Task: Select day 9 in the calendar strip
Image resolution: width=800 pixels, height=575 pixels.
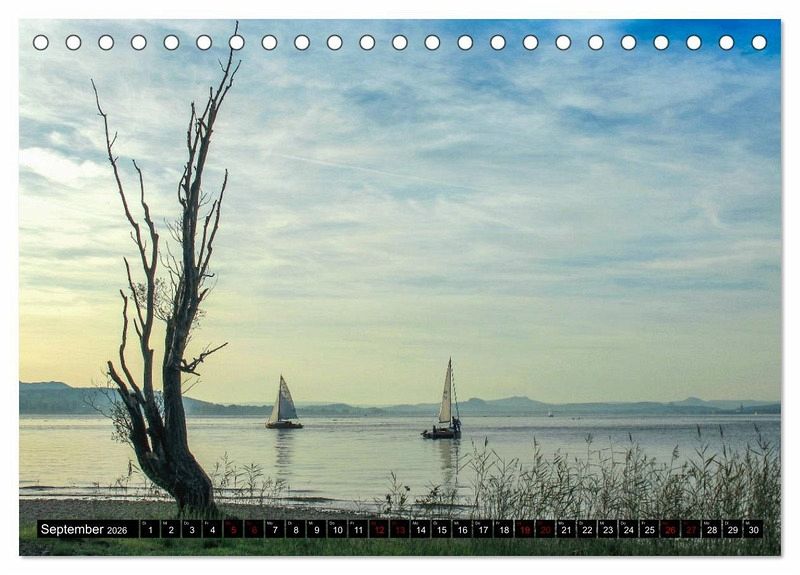Action: point(316,530)
